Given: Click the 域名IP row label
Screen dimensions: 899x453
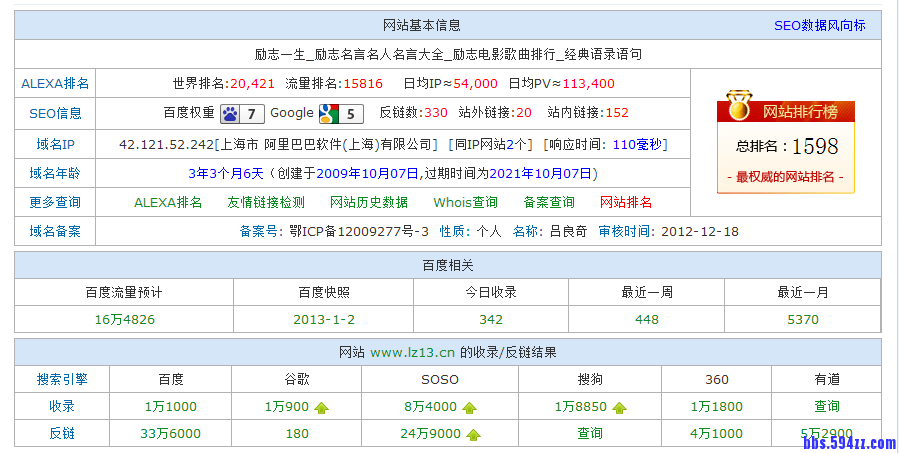Looking at the screenshot, I should (55, 145).
